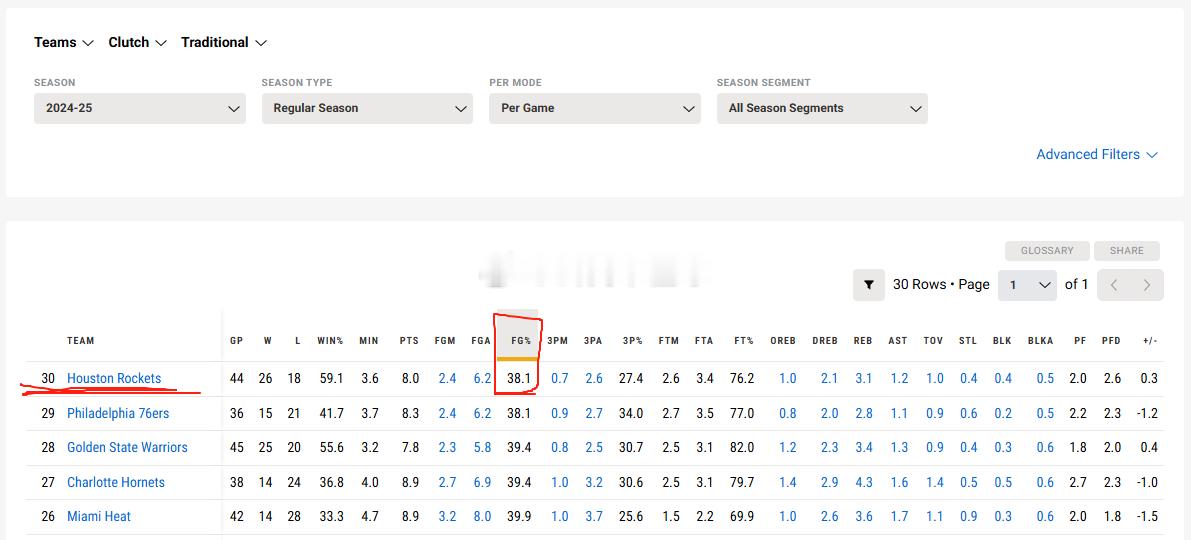Open the Houston Rockets team link

114,378
